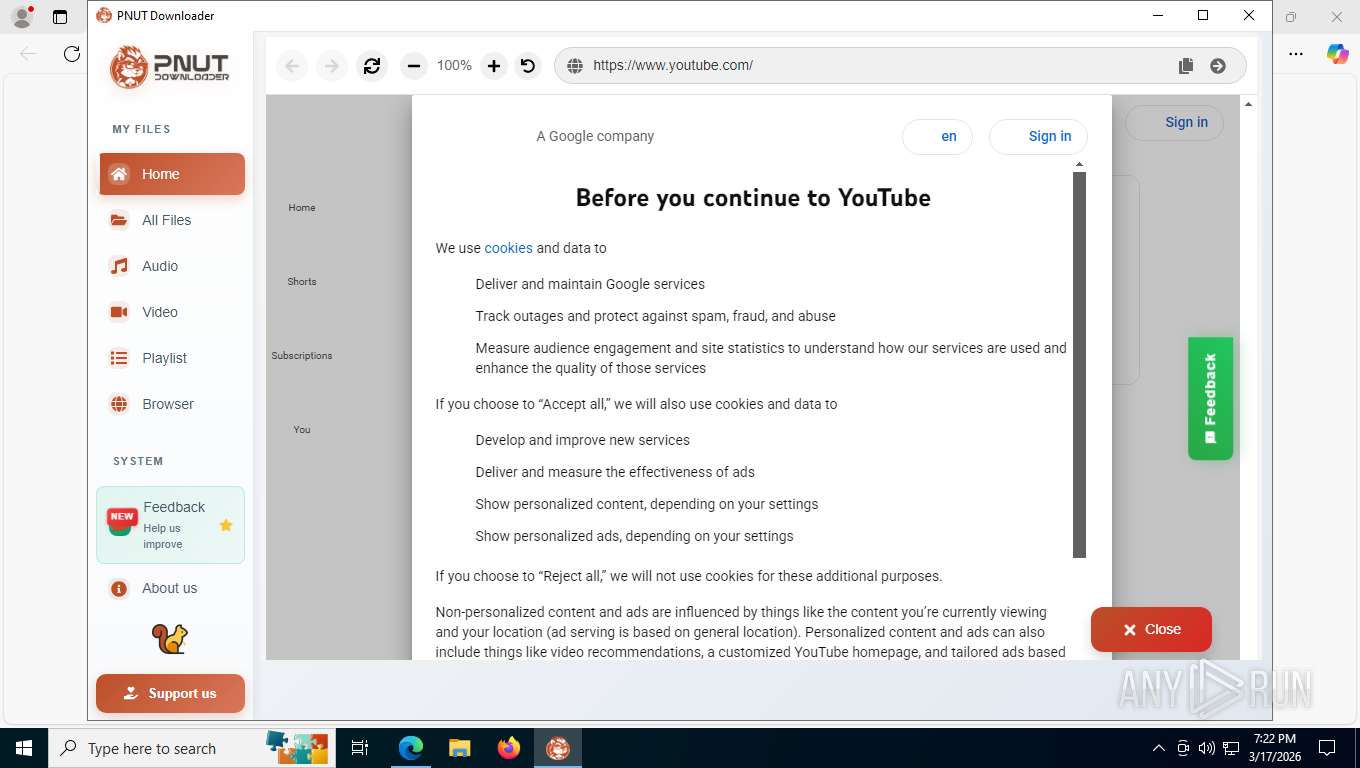
Task: Open the Playlist section
Action: (x=172, y=358)
